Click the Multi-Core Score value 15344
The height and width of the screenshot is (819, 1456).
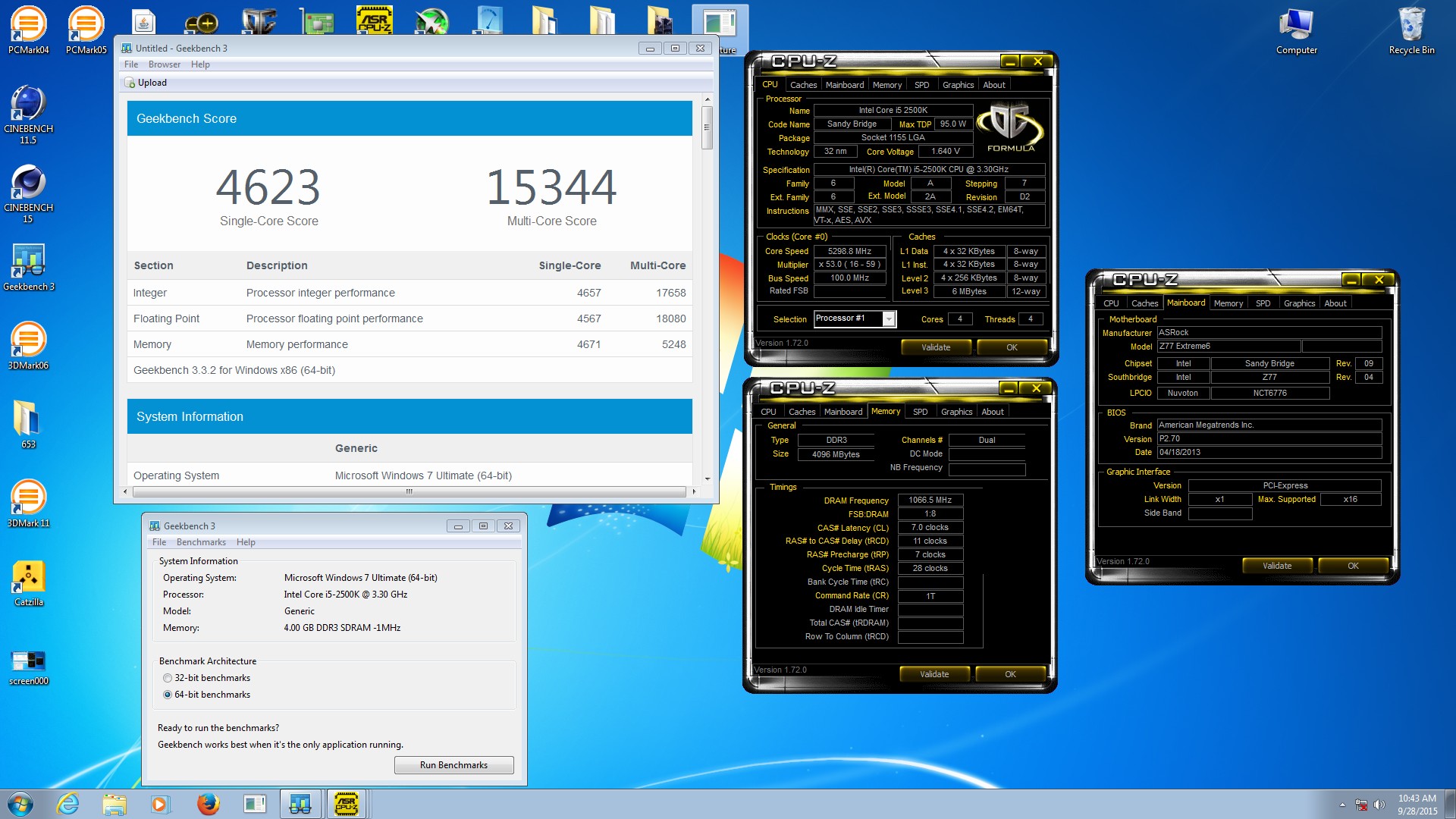[x=551, y=187]
